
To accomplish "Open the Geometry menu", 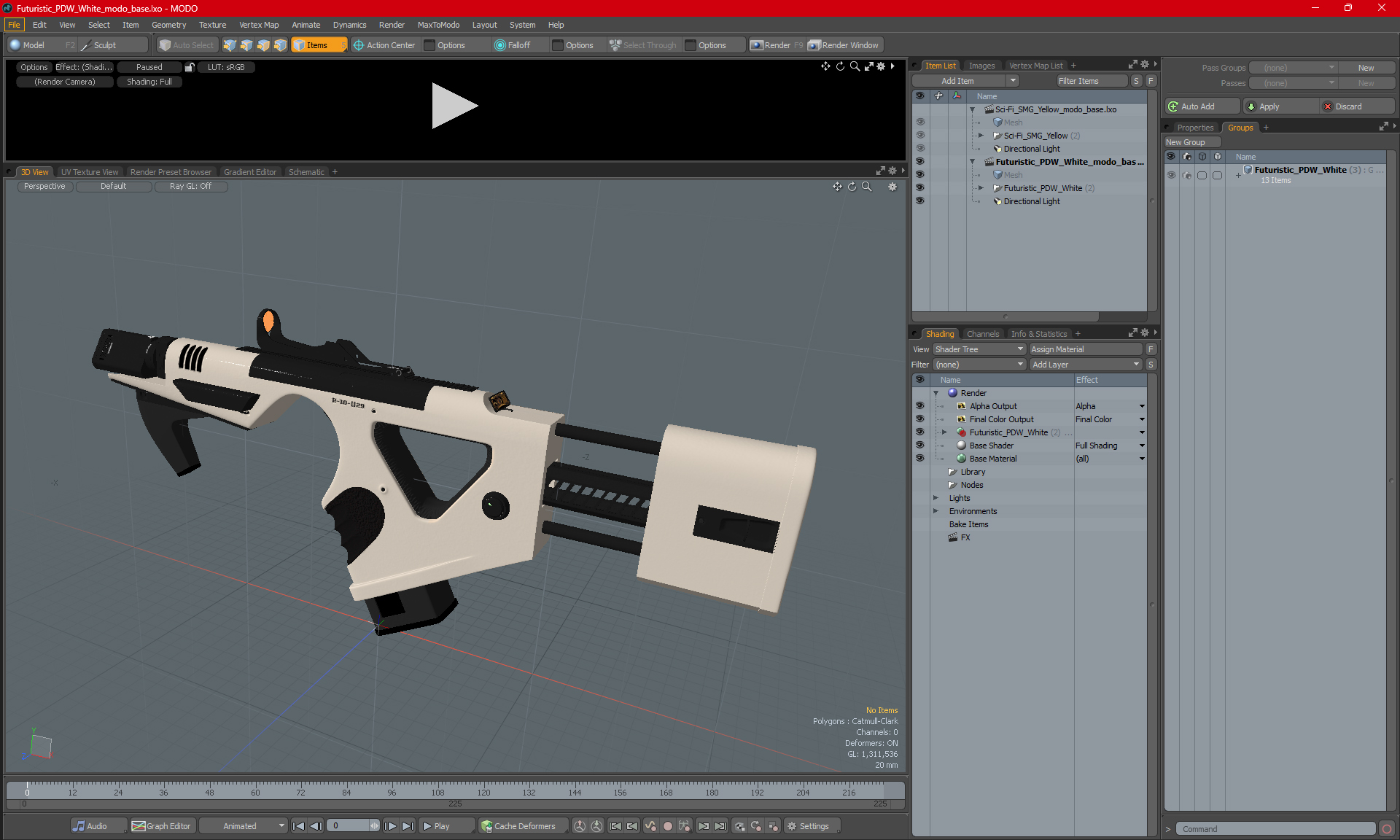I will pyautogui.click(x=168, y=25).
